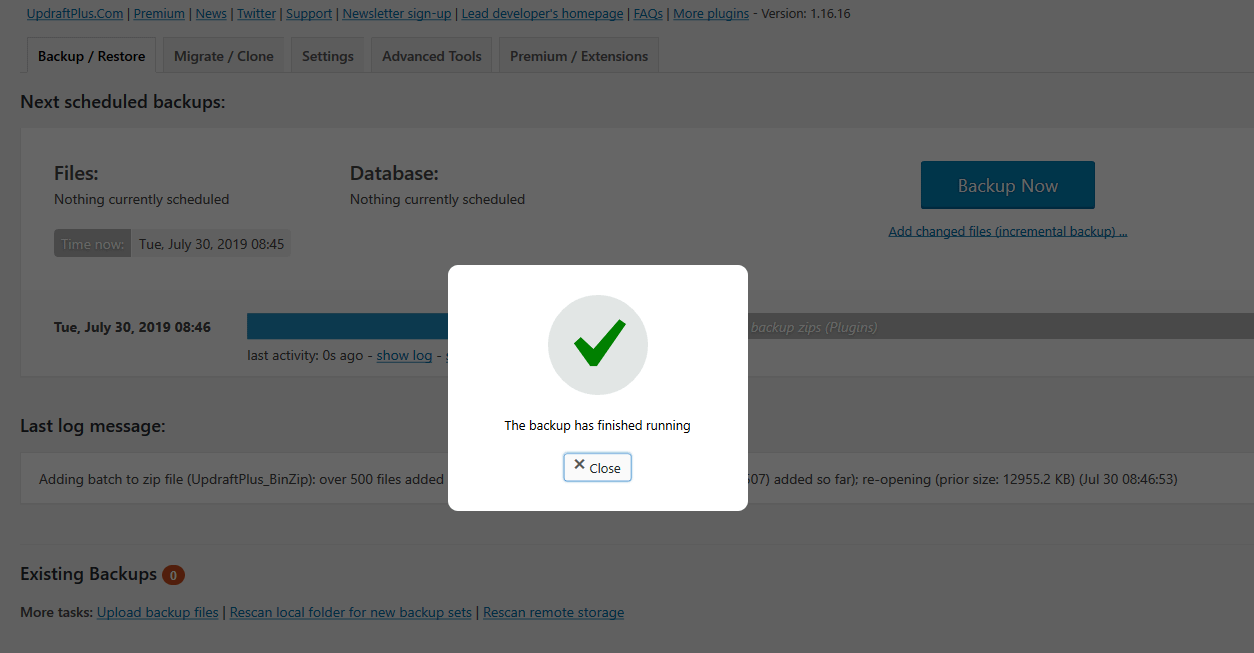The width and height of the screenshot is (1254, 653).
Task: Click Add changed files incremental backup link
Action: [x=1008, y=231]
